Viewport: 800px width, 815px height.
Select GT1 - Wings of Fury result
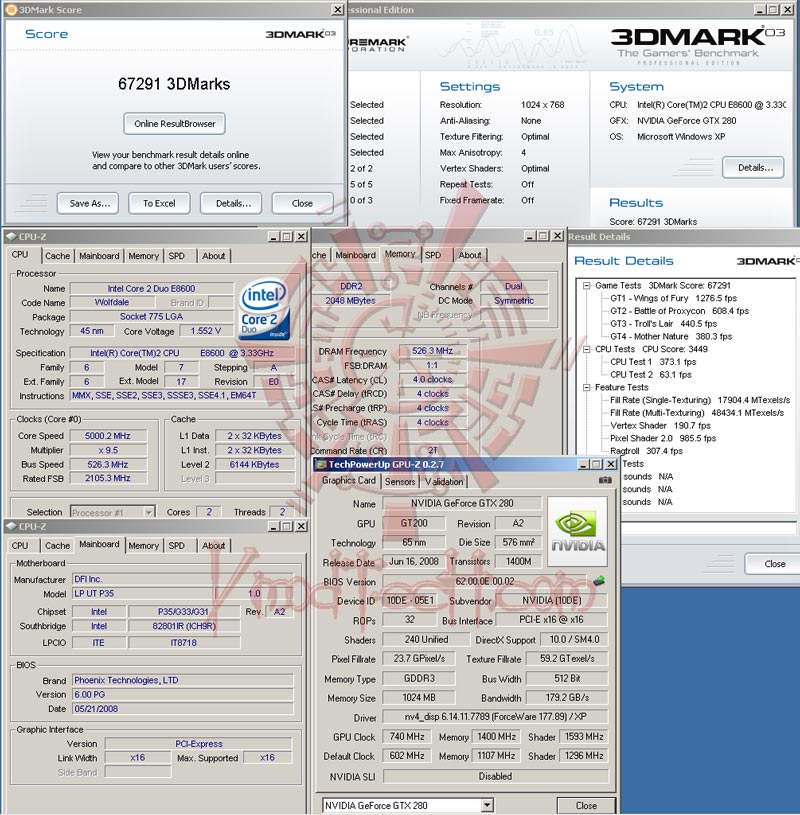[x=673, y=298]
